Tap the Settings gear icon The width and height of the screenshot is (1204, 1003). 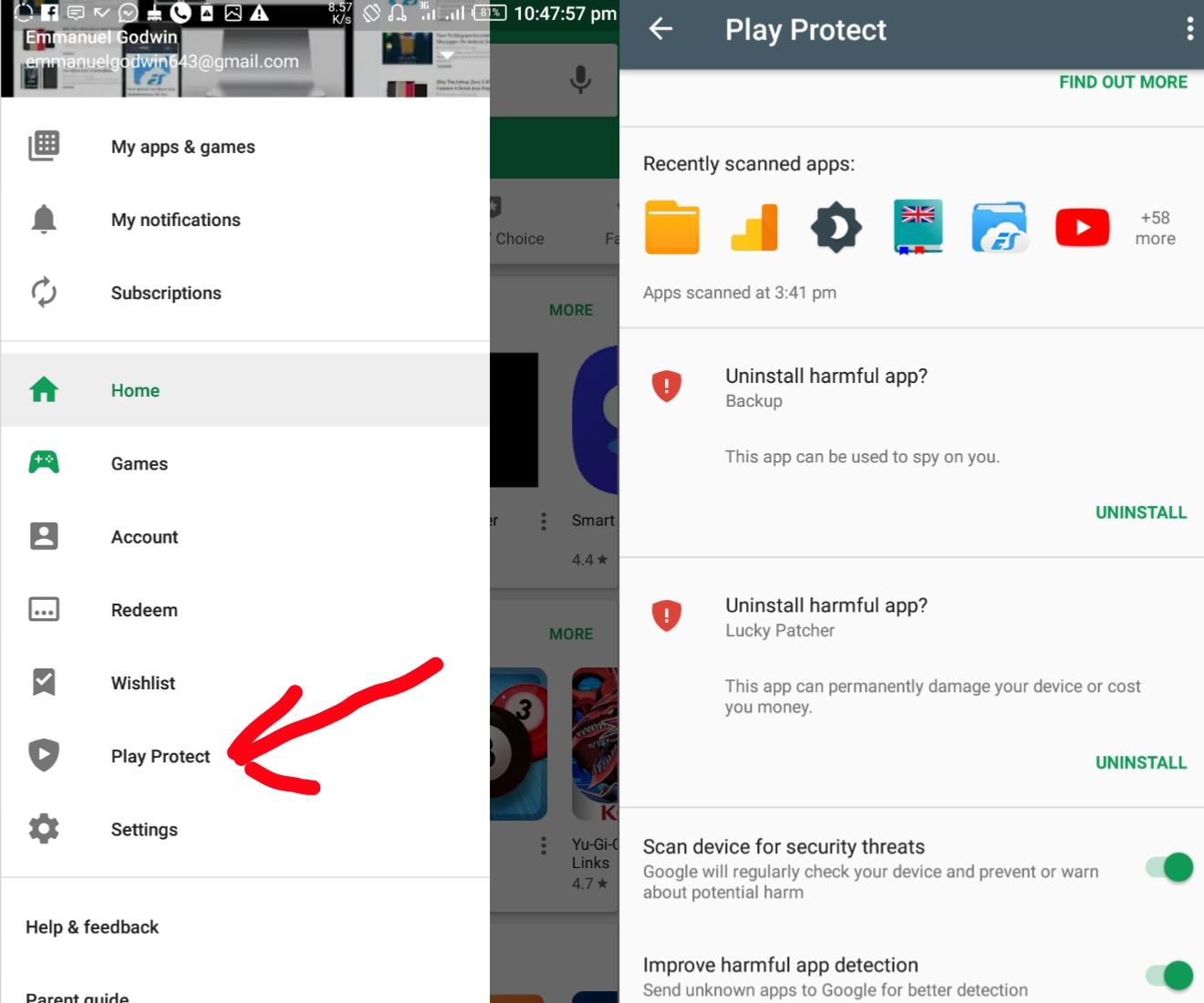tap(44, 829)
